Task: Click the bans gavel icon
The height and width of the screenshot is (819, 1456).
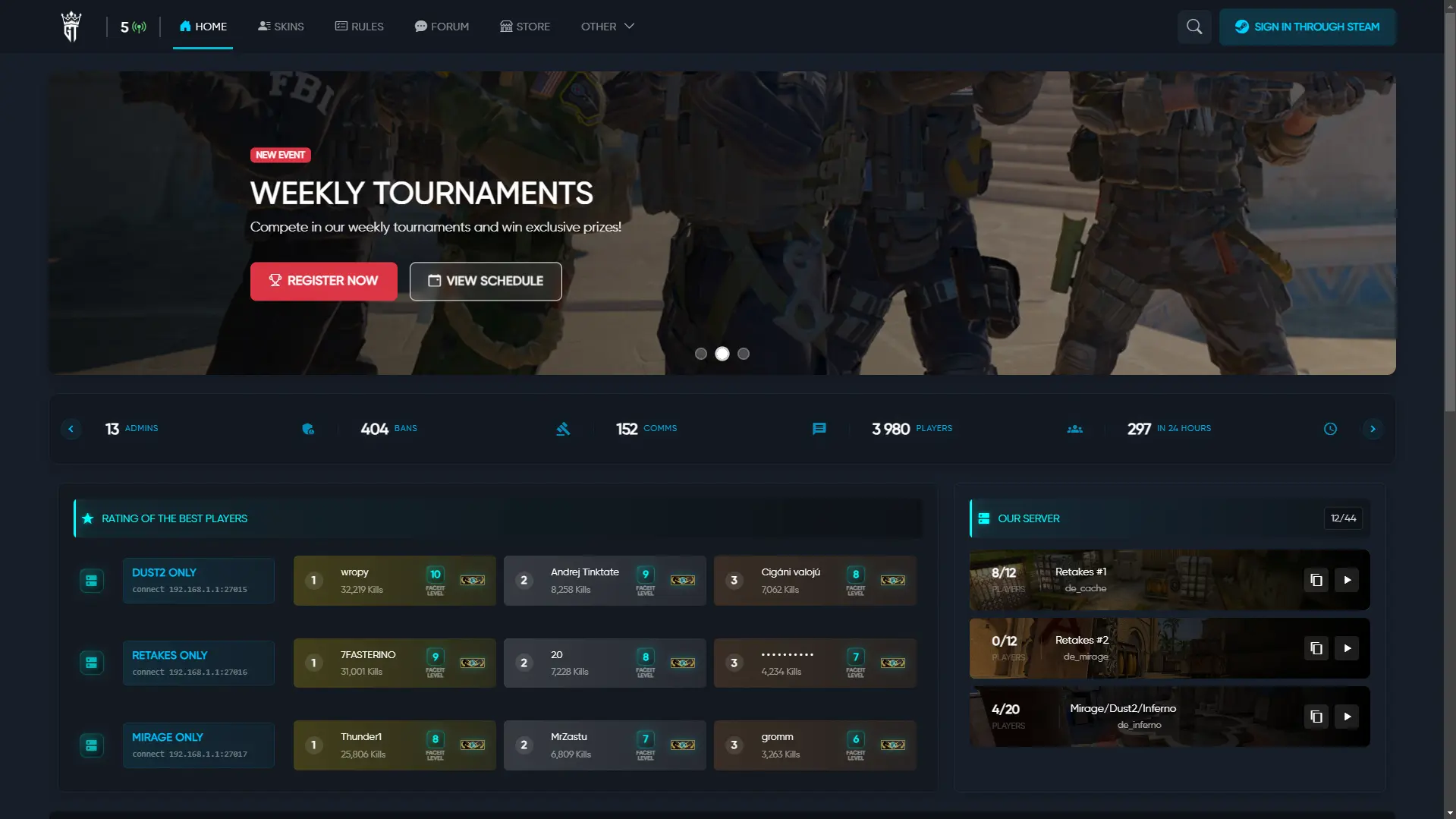Action: coord(563,429)
